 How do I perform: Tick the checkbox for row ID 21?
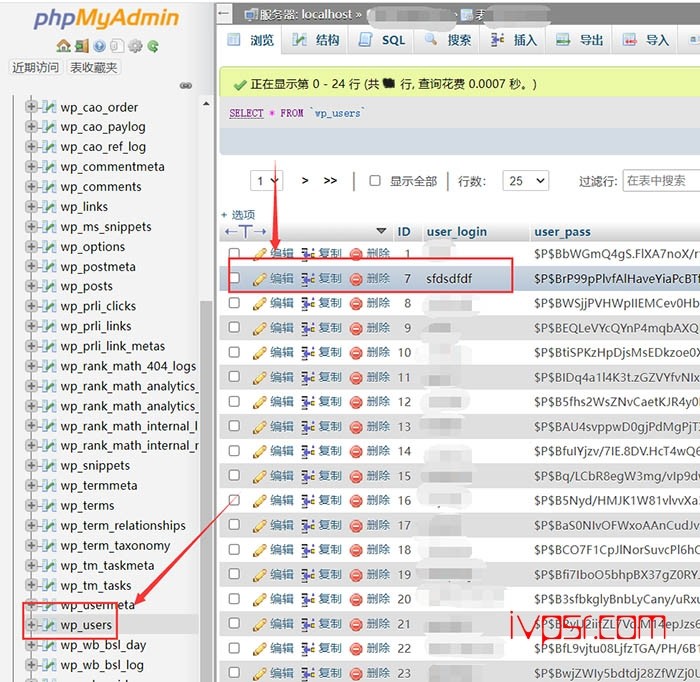[234, 623]
